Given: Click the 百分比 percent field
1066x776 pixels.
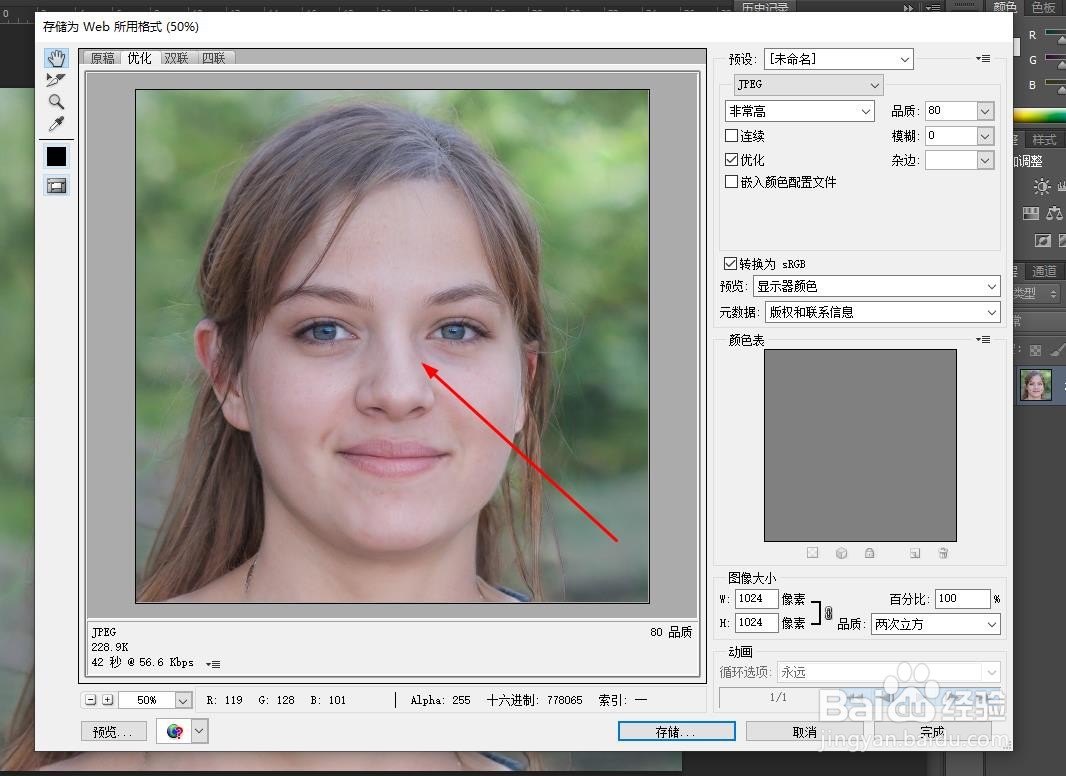Looking at the screenshot, I should point(962,598).
